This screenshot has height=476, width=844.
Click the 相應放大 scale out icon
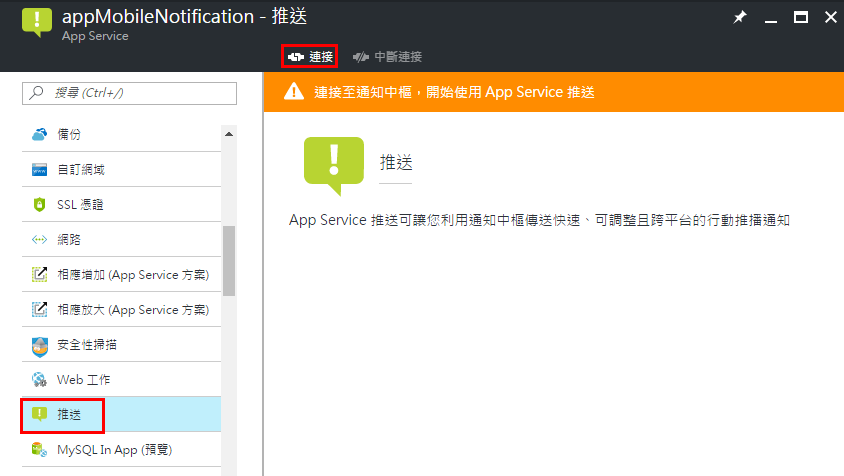(x=39, y=310)
